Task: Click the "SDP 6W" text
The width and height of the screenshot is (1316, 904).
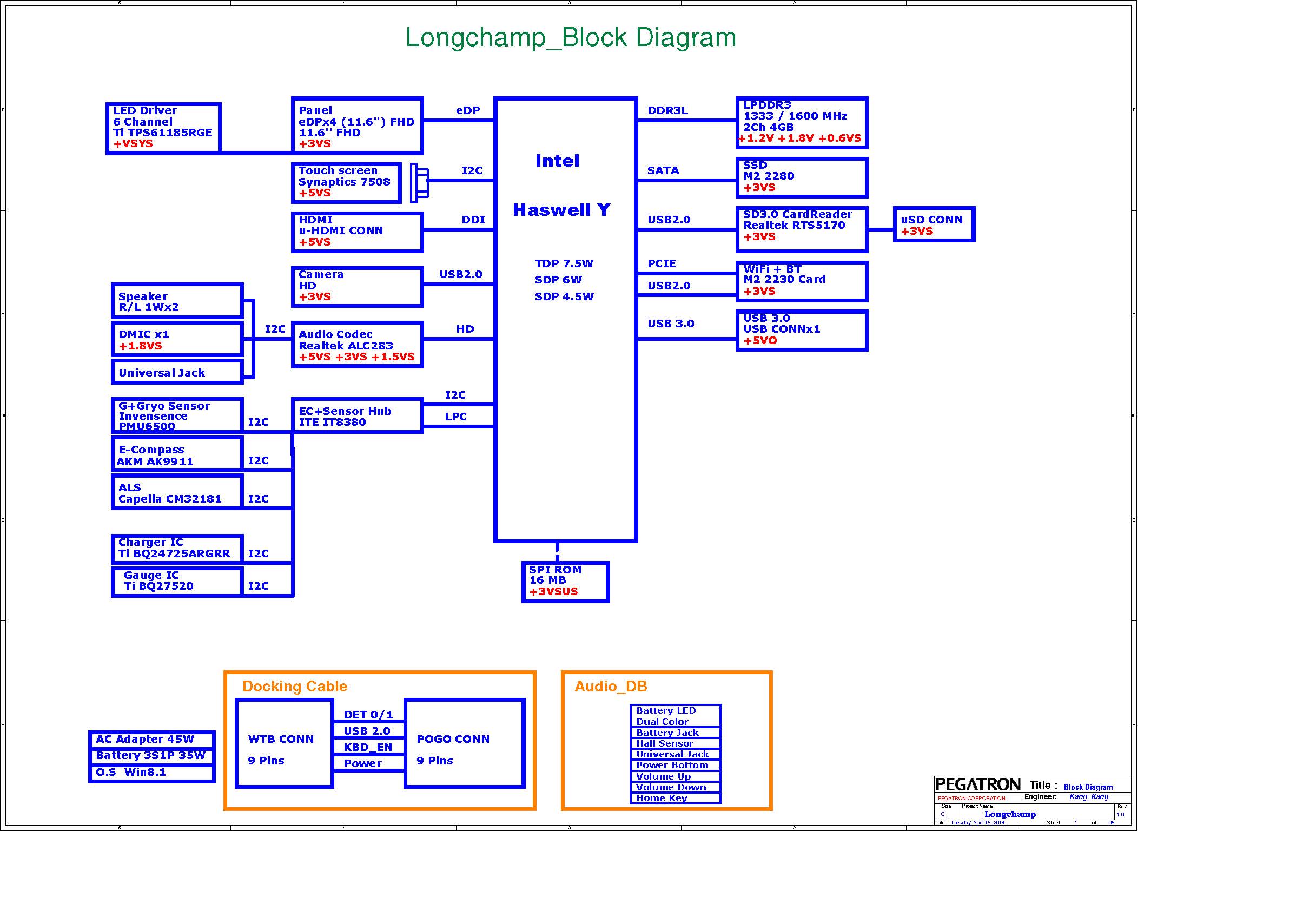Action: click(x=558, y=280)
